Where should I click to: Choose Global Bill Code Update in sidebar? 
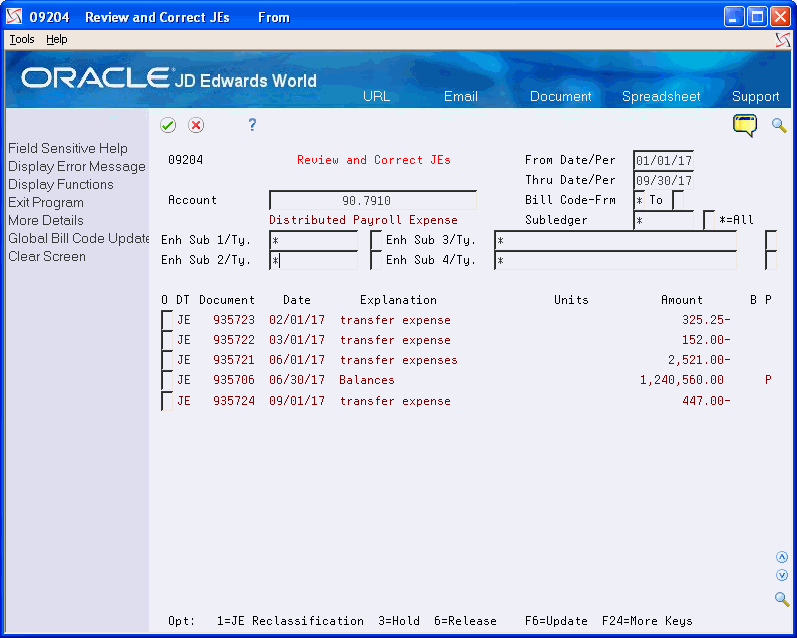tap(78, 238)
